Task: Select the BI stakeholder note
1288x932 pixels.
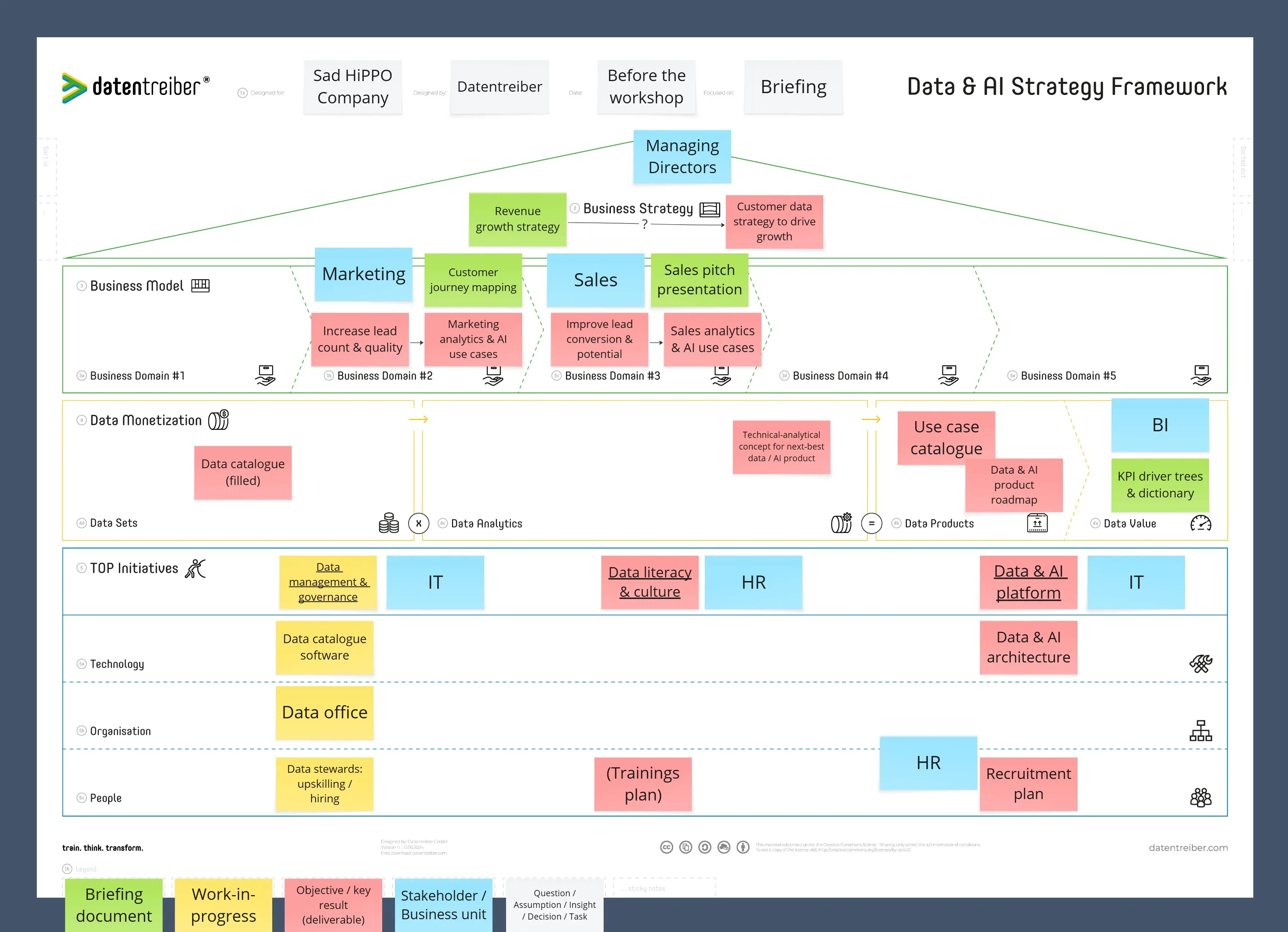Action: click(1160, 425)
